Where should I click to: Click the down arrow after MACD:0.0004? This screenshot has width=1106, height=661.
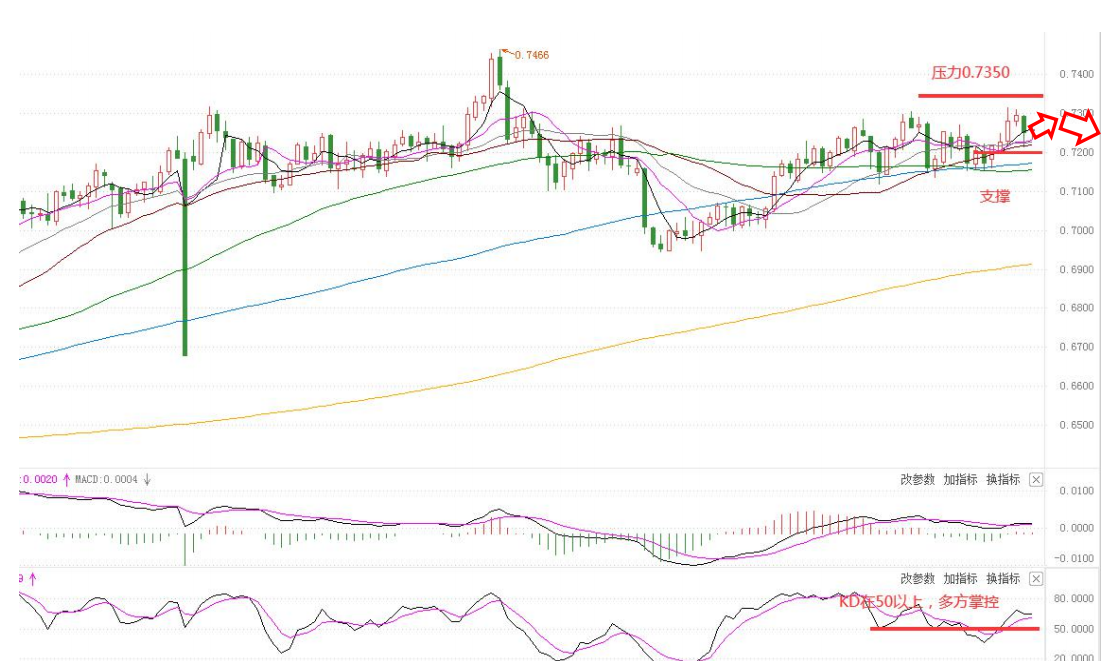tap(147, 480)
